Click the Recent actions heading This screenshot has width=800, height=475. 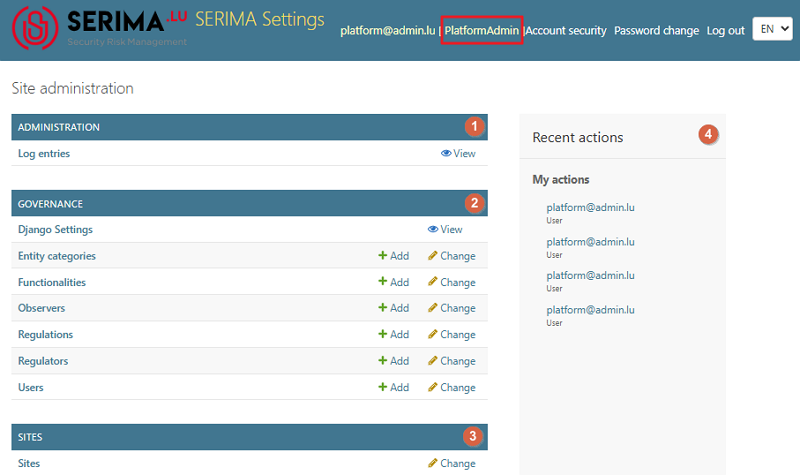[x=578, y=137]
